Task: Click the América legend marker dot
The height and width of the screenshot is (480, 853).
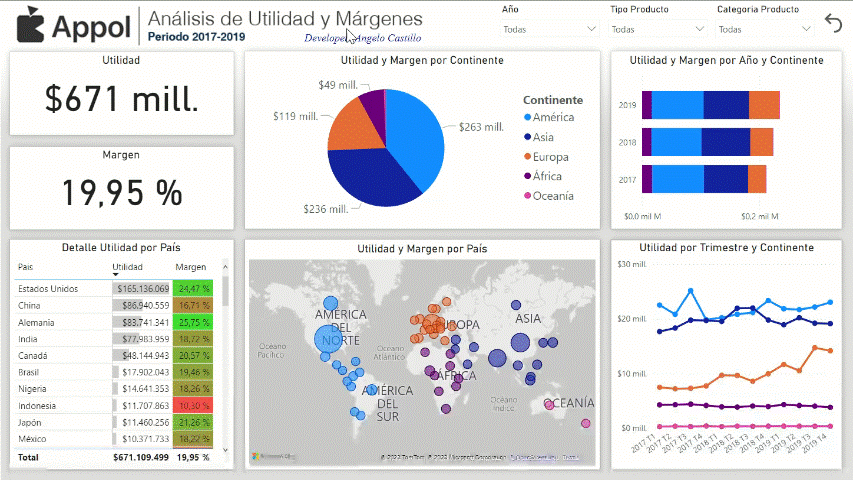Action: (x=528, y=118)
